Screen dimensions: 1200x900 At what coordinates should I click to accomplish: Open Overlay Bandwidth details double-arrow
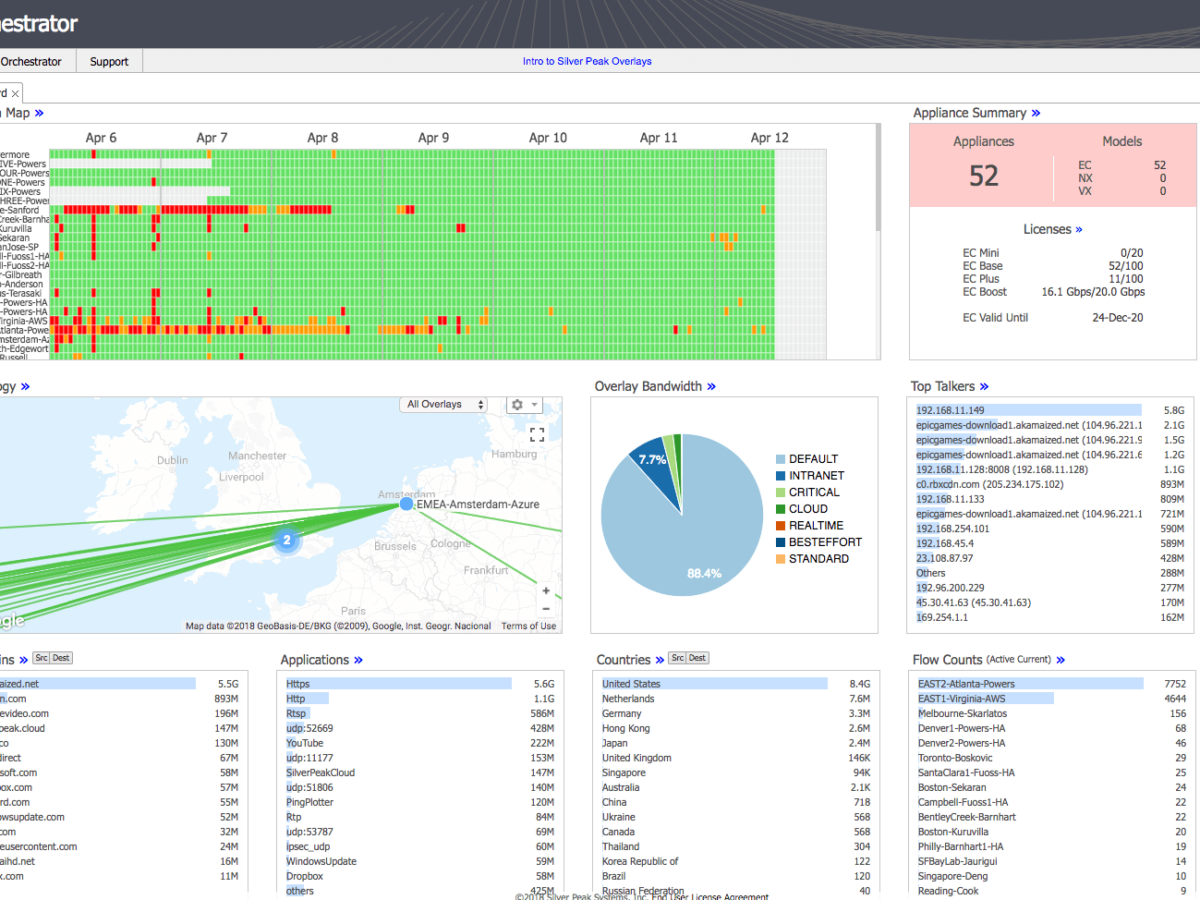pyautogui.click(x=711, y=386)
